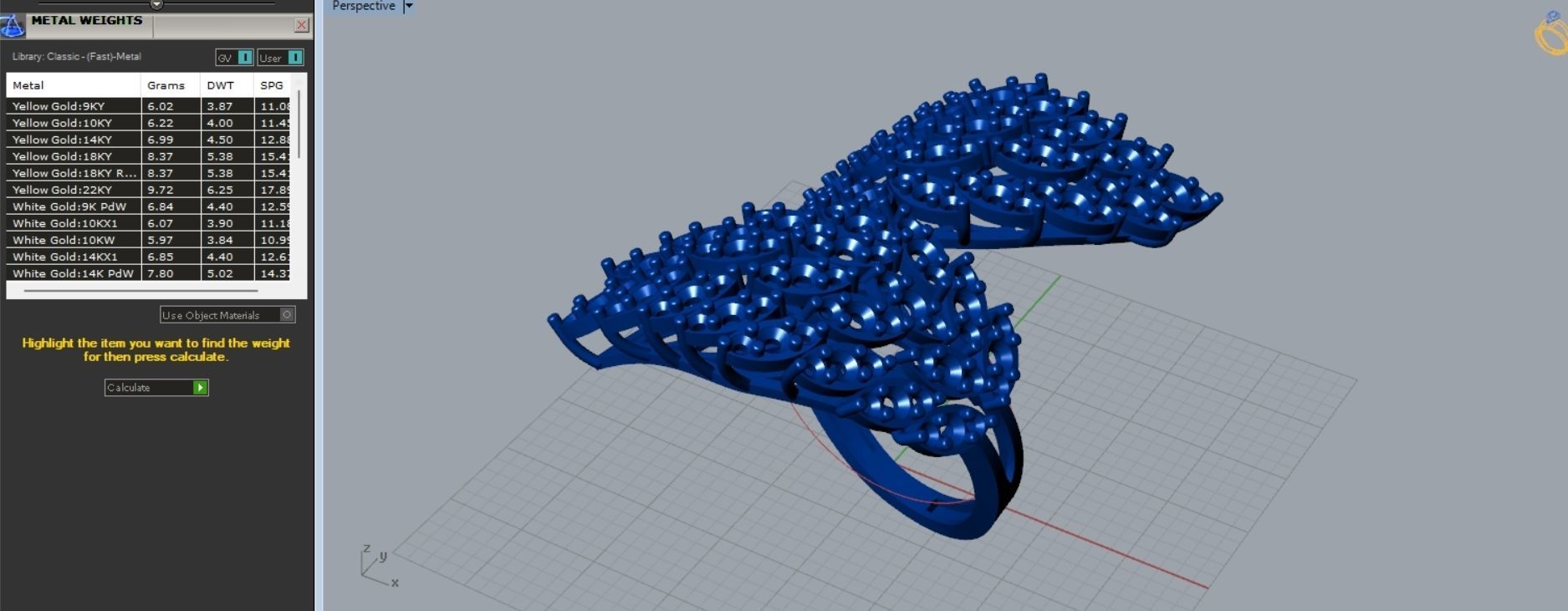Select the White Gold:14KX1 row
The image size is (1568, 611).
148,257
